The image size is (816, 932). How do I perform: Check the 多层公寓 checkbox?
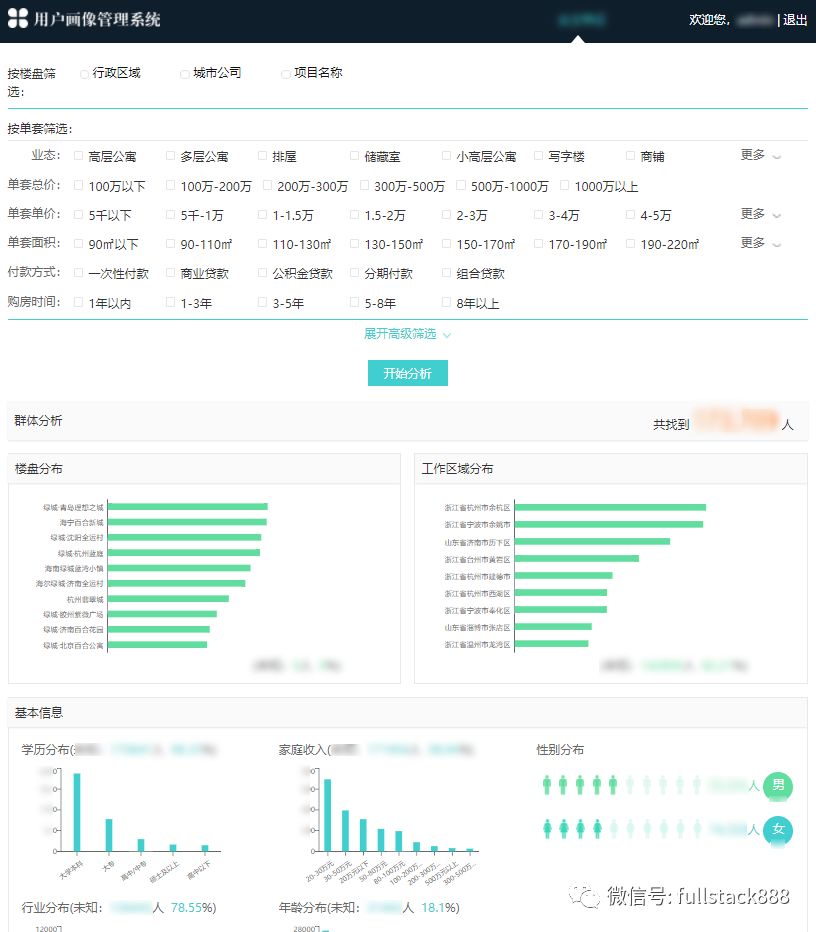click(170, 156)
